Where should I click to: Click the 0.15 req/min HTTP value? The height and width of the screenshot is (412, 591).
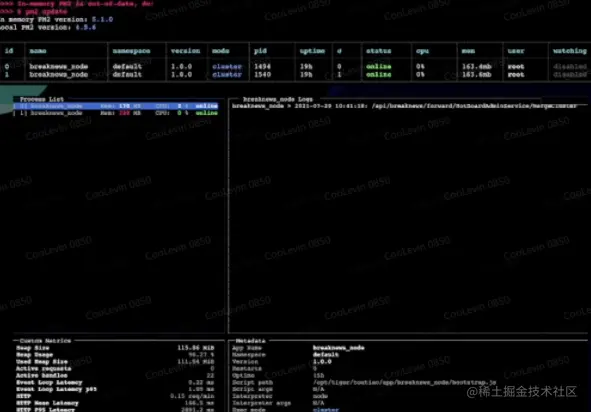point(192,396)
